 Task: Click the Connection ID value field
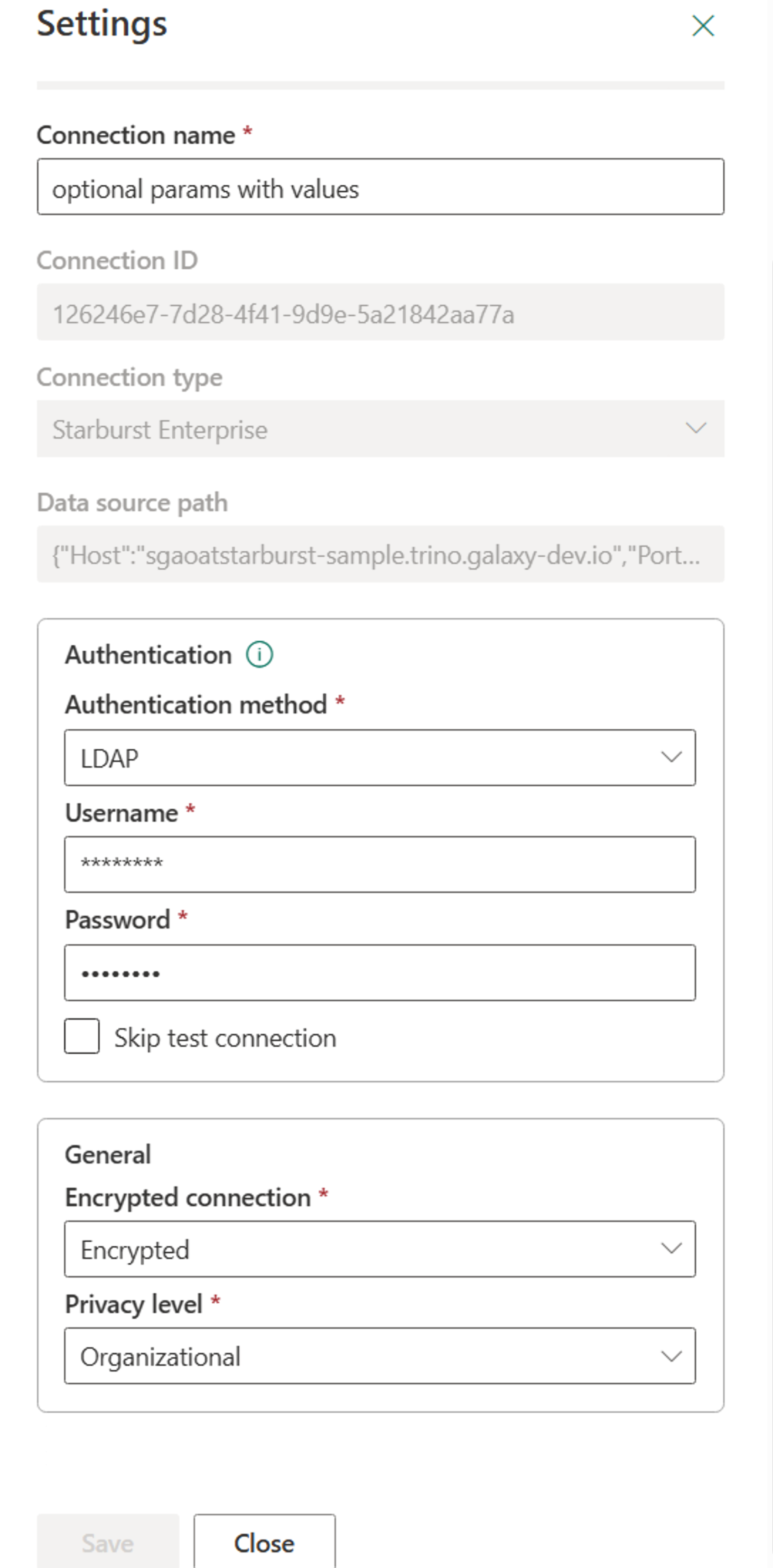[x=380, y=312]
